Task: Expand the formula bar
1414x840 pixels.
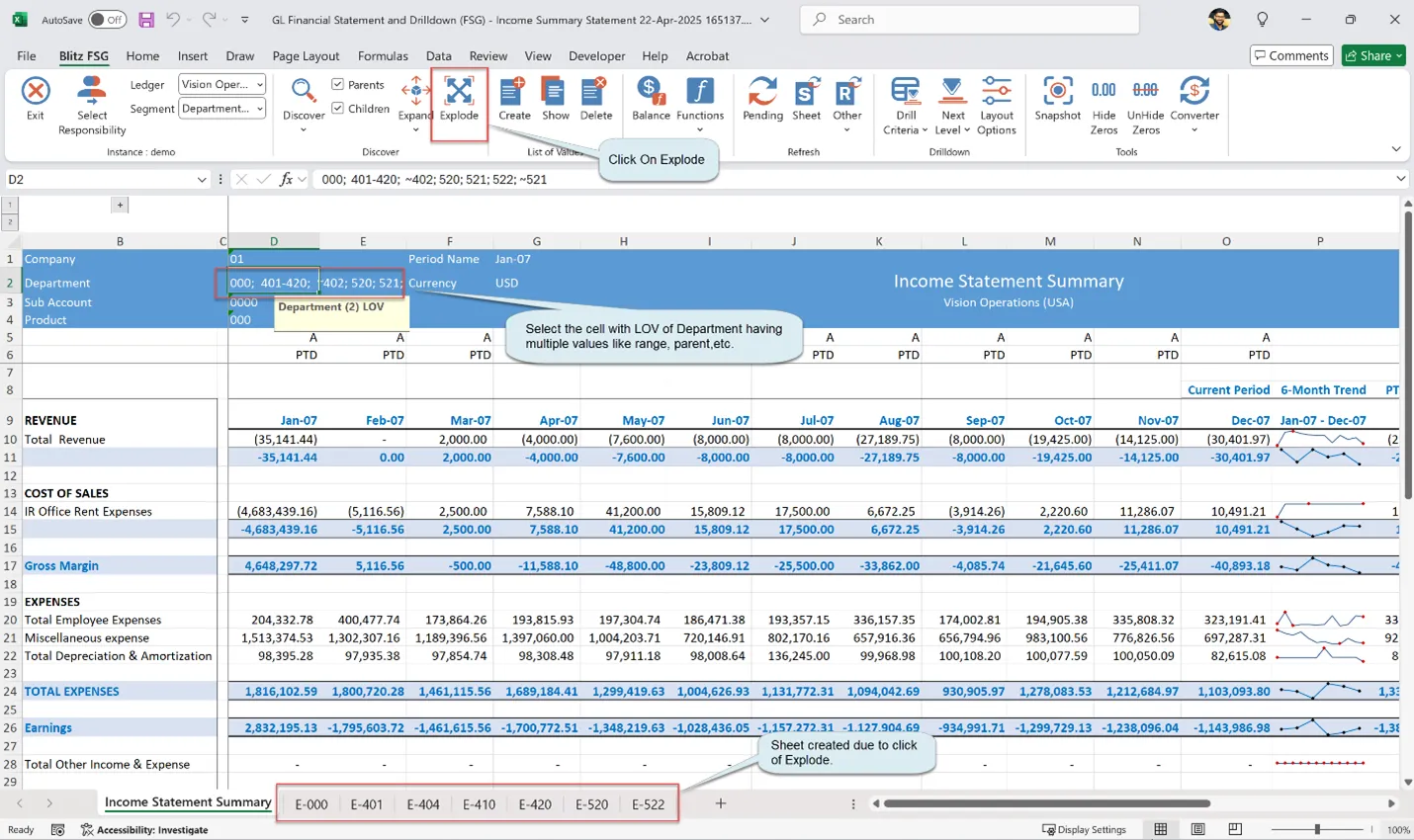Action: 1400,179
